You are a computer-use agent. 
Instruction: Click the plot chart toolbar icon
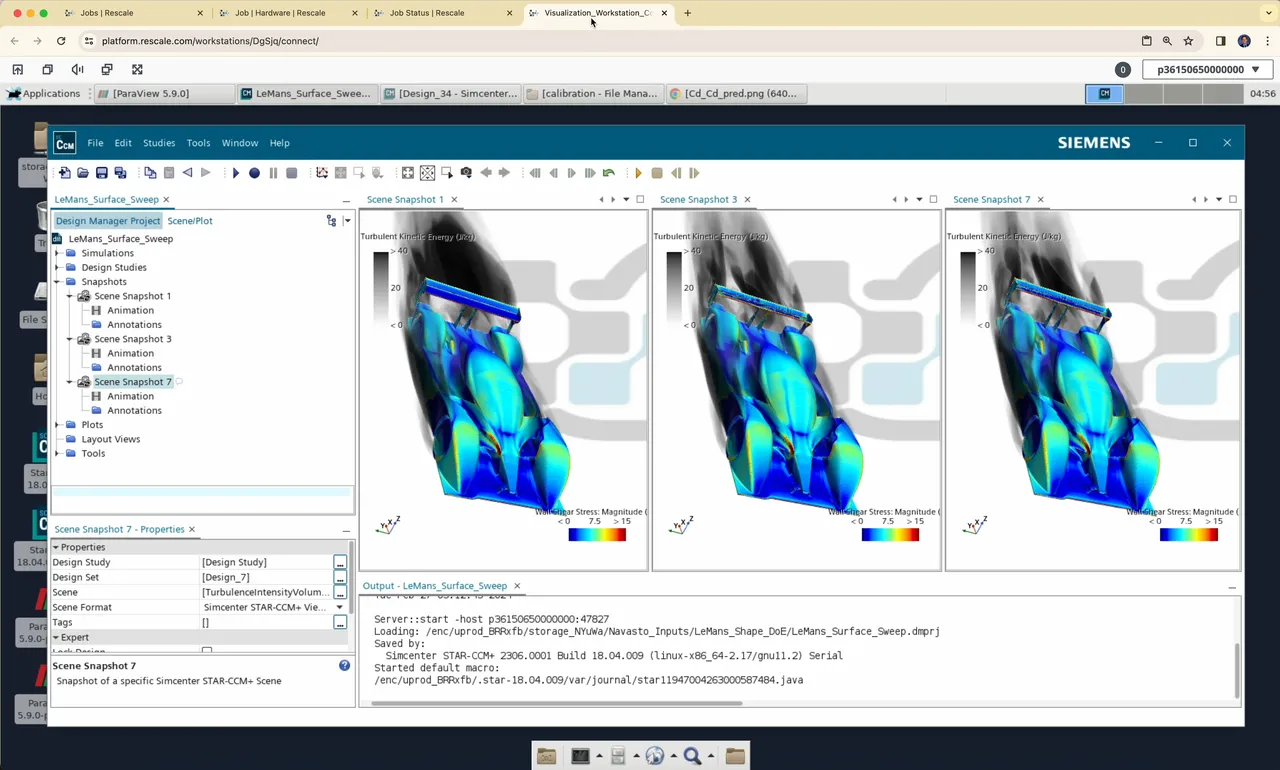[x=322, y=173]
